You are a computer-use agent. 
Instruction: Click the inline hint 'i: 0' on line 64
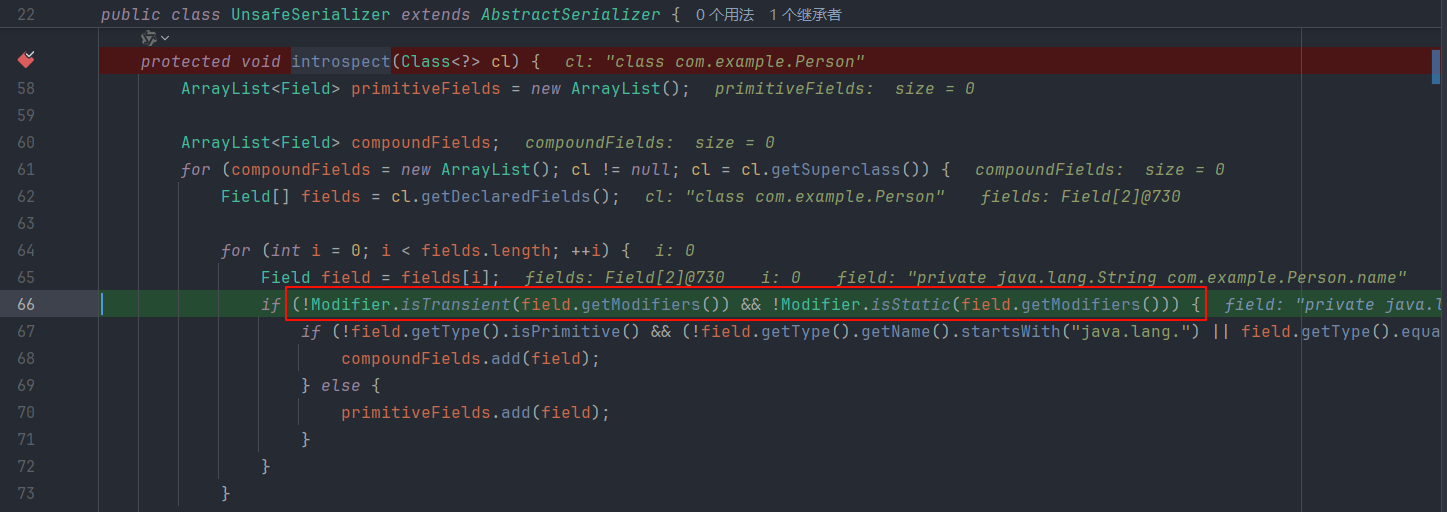(674, 250)
